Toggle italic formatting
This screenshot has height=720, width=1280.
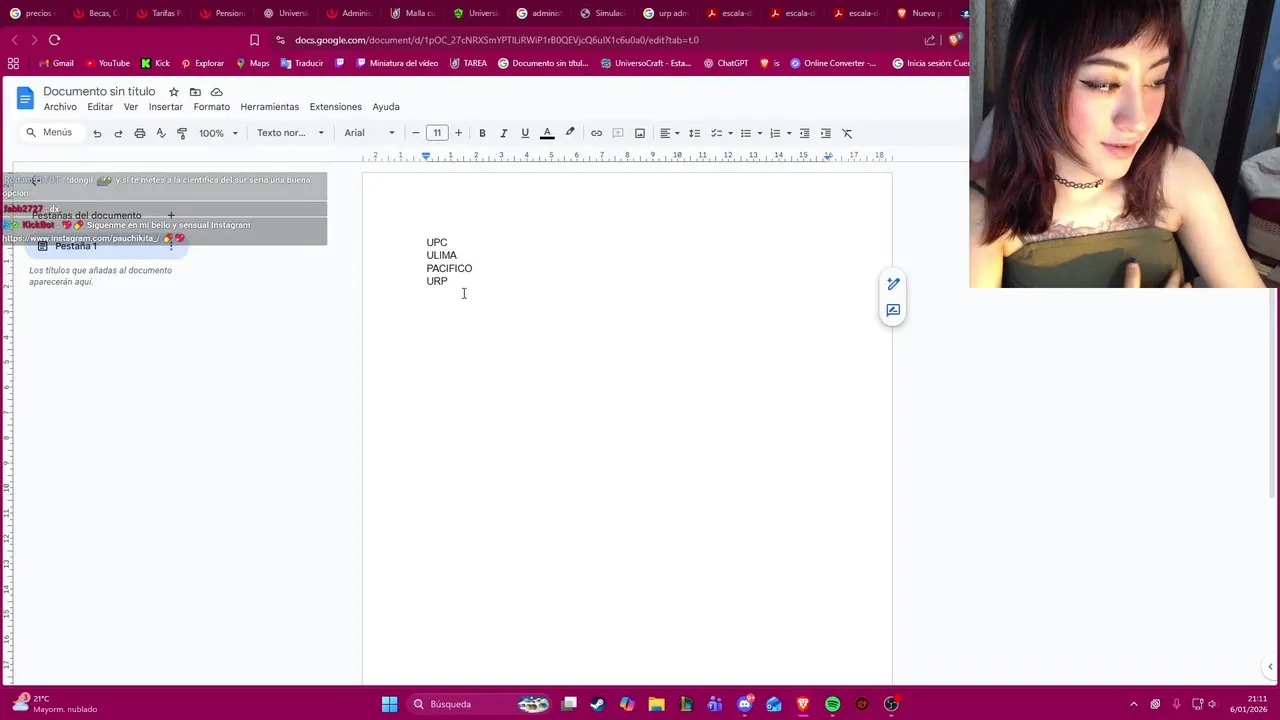(x=503, y=133)
